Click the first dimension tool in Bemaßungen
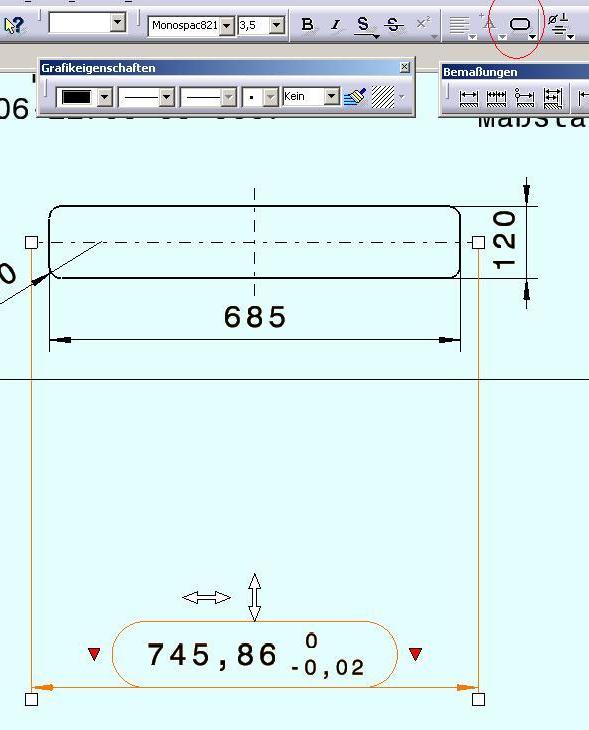 coord(468,98)
